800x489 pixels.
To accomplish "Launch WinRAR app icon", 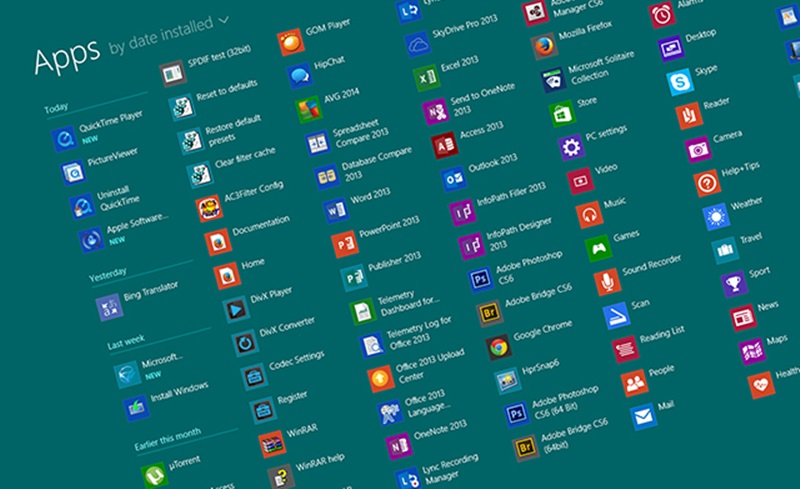I will pos(272,444).
